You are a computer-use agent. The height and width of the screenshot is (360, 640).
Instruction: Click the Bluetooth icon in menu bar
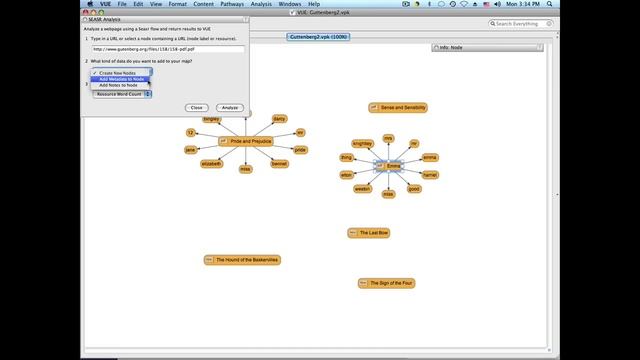tap(429, 4)
